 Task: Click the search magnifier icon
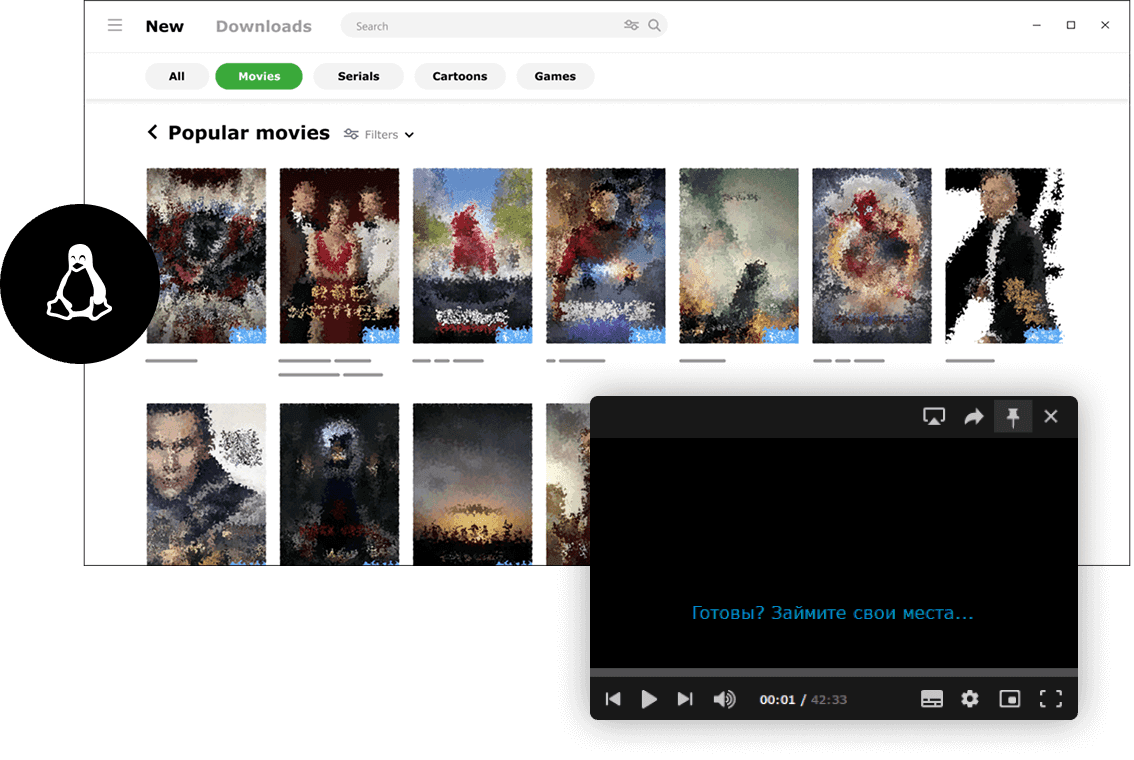[x=654, y=26]
